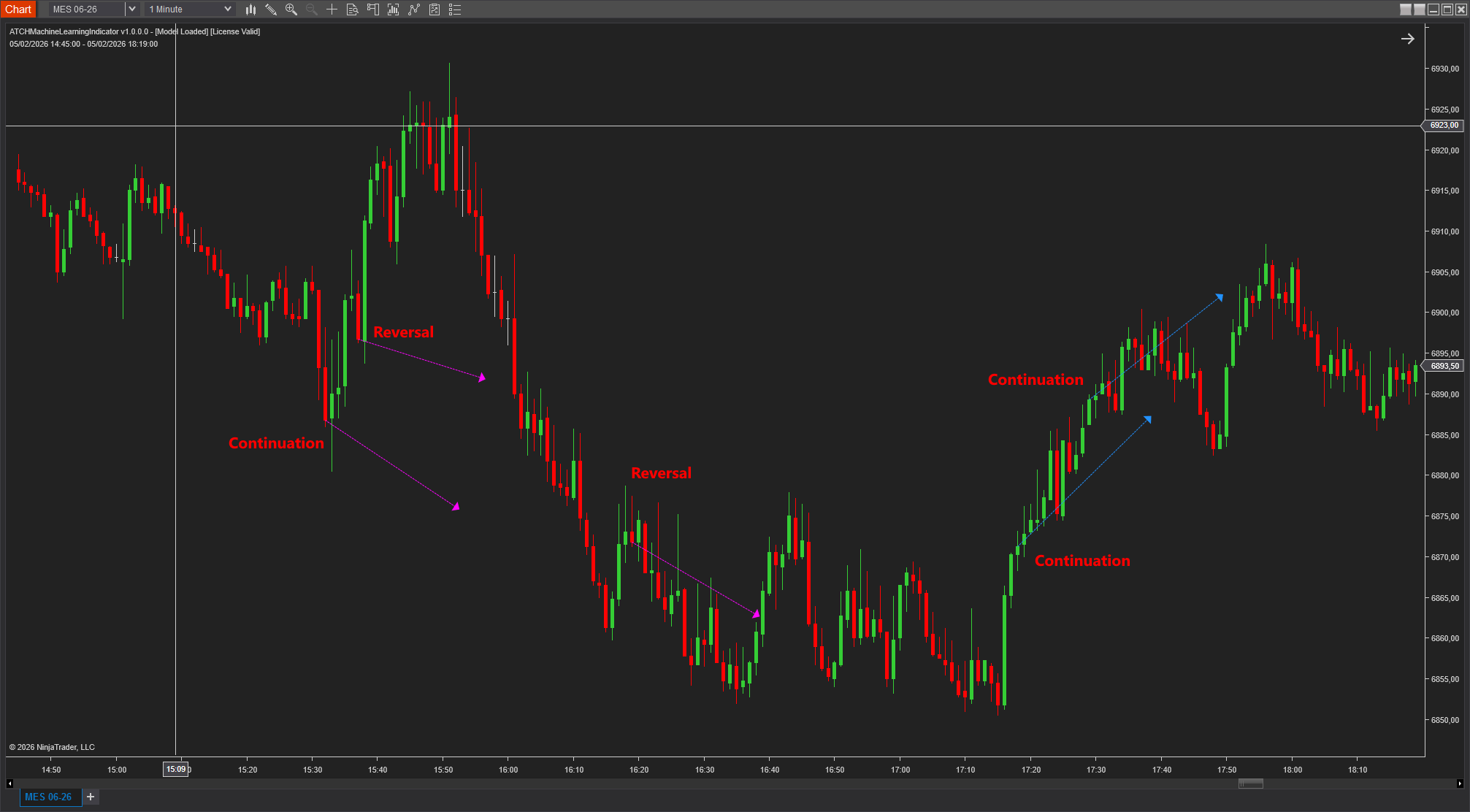
Task: Click the Zoom In magnifier
Action: click(x=291, y=9)
